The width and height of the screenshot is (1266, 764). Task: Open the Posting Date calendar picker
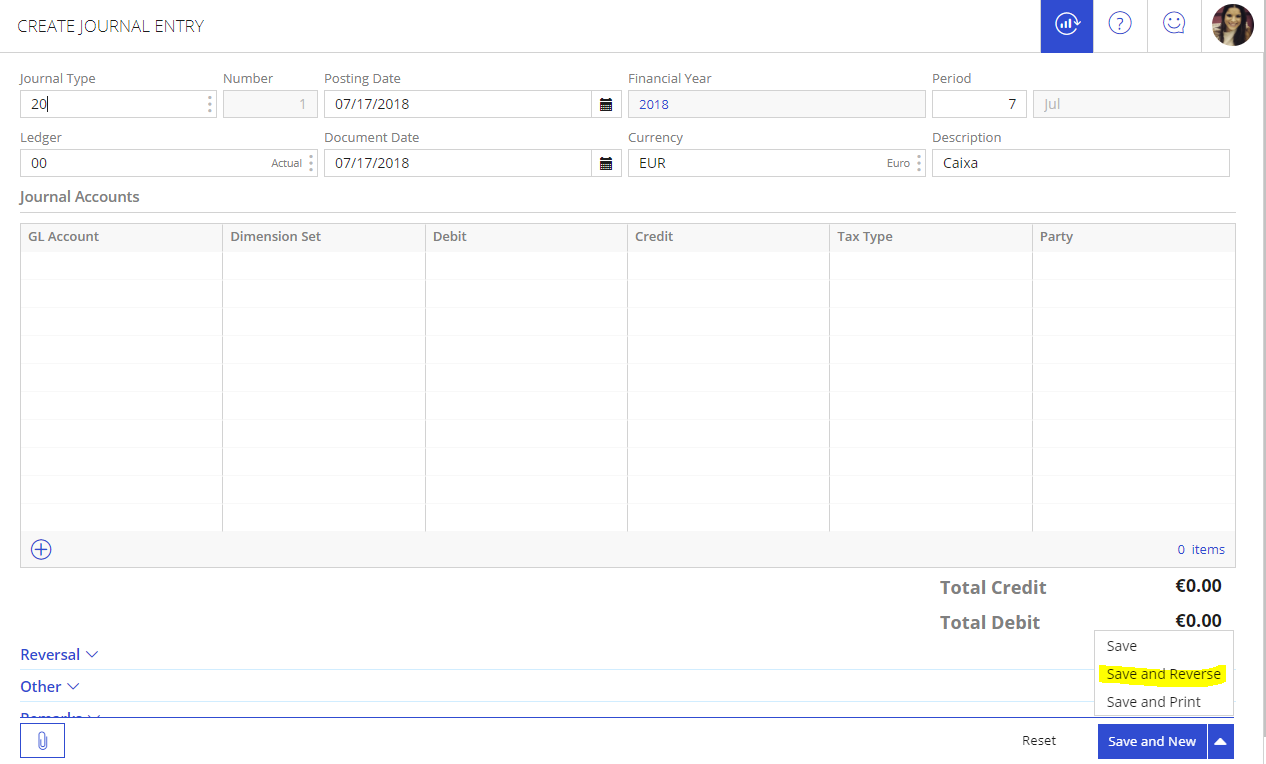pos(606,104)
